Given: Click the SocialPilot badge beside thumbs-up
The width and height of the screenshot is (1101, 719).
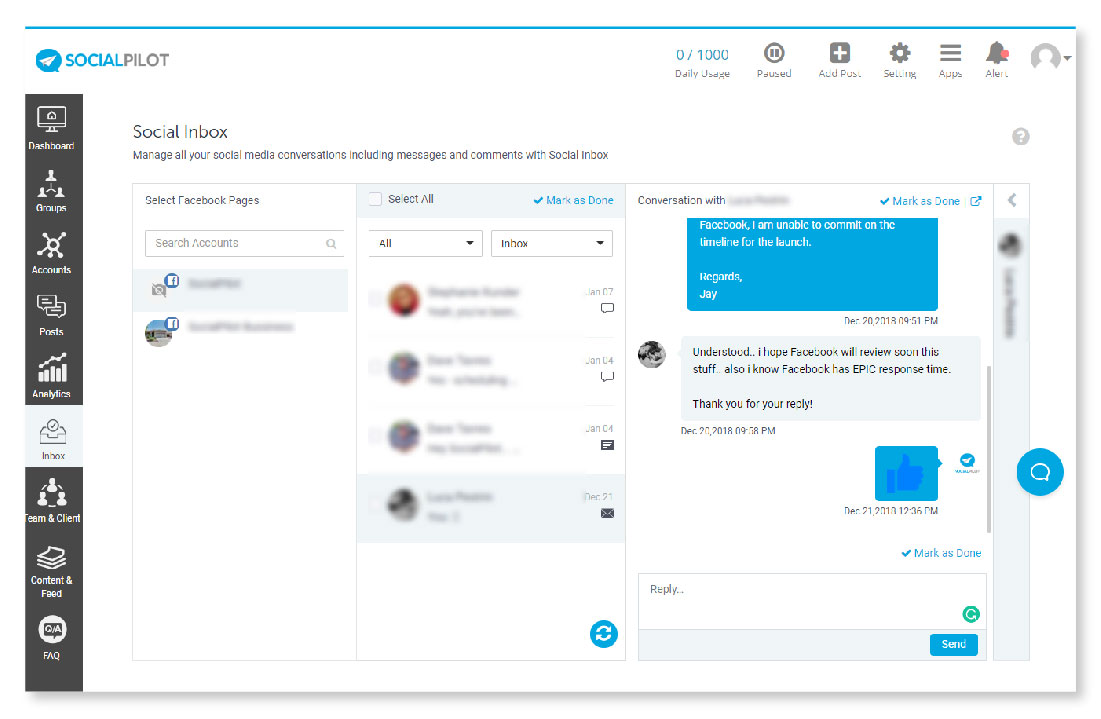Looking at the screenshot, I should point(967,462).
